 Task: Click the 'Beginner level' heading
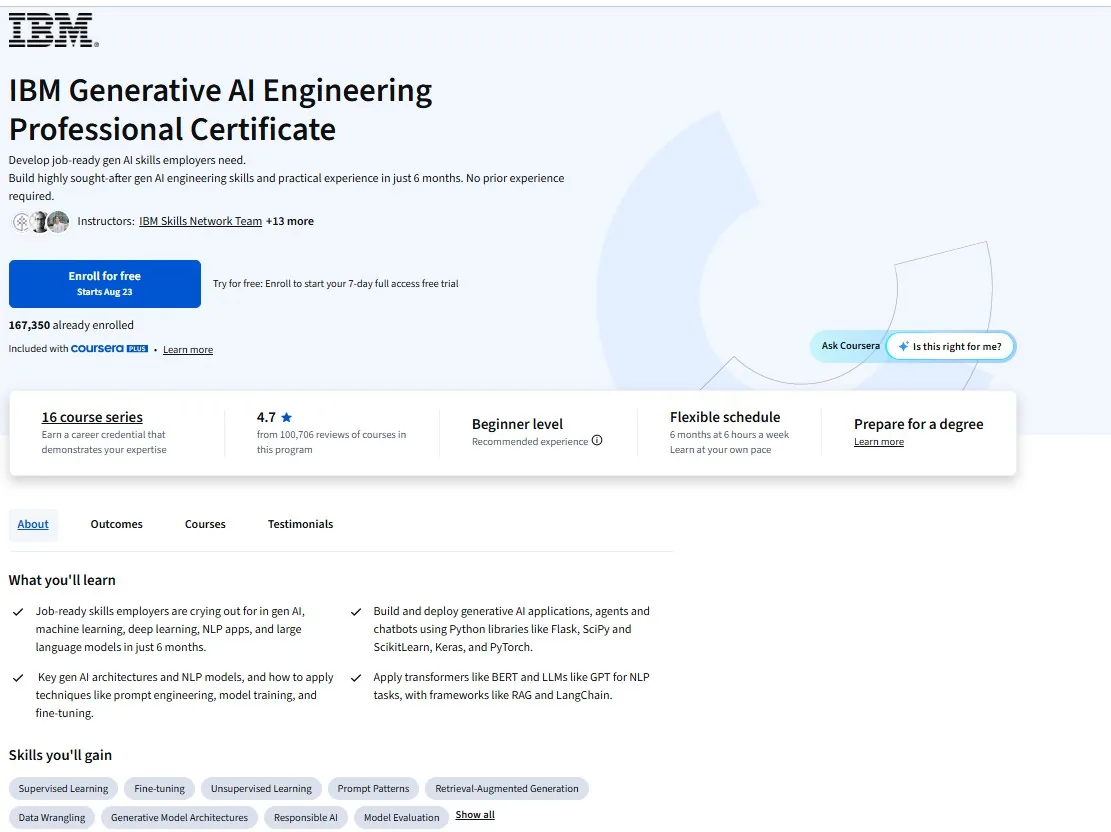click(x=517, y=424)
